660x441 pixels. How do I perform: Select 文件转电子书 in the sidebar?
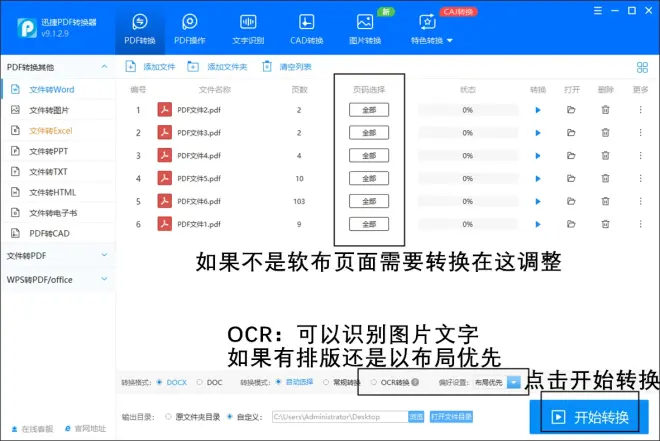pos(58,213)
